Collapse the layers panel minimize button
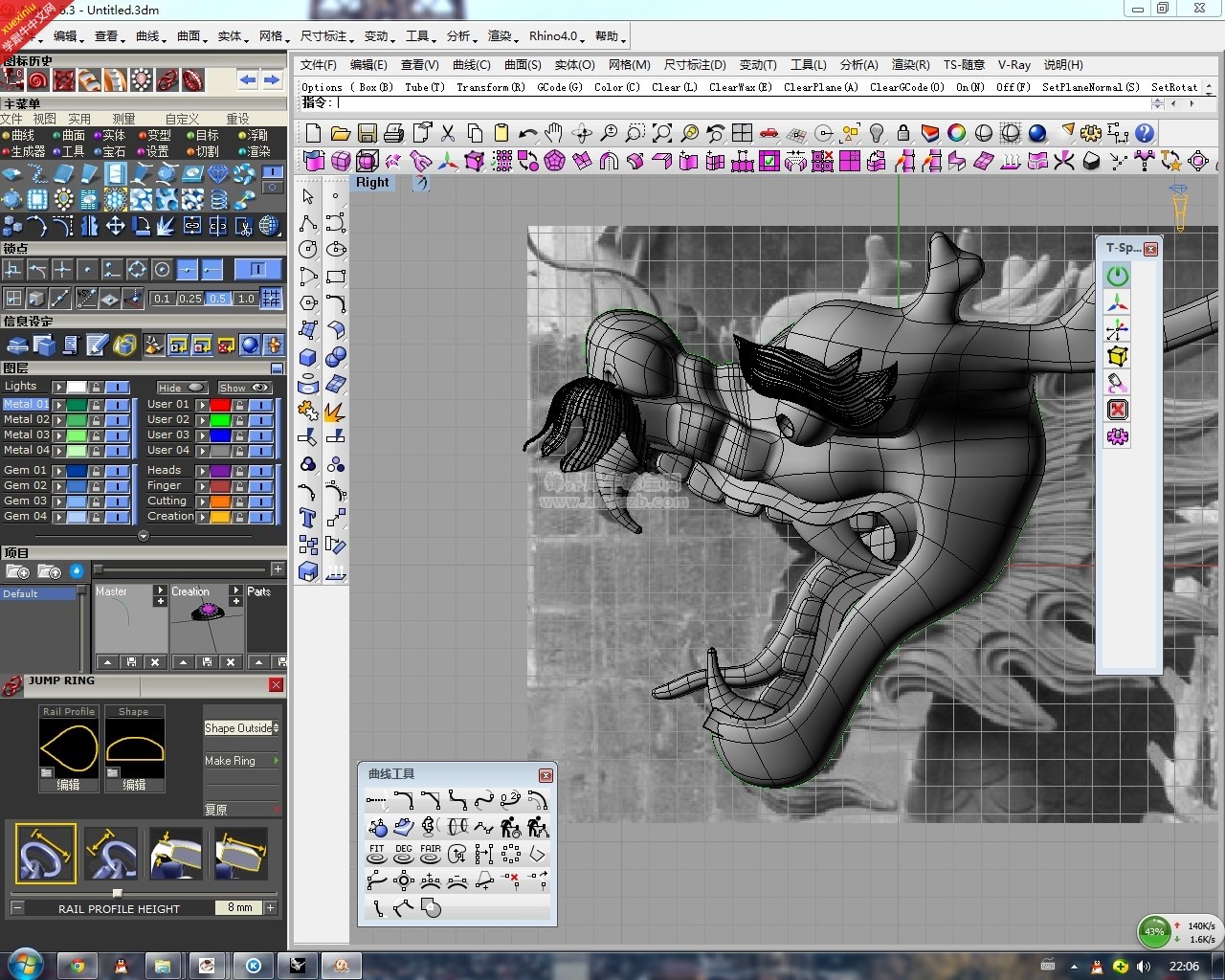1225x980 pixels. tap(277, 368)
